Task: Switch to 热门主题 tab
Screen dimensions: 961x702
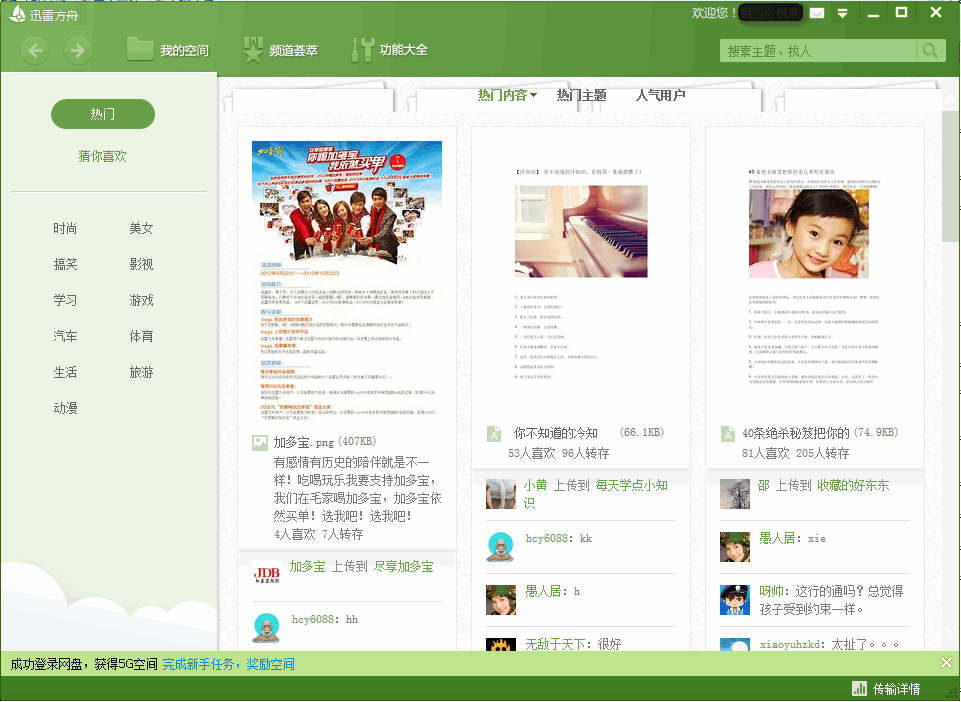Action: tap(581, 95)
